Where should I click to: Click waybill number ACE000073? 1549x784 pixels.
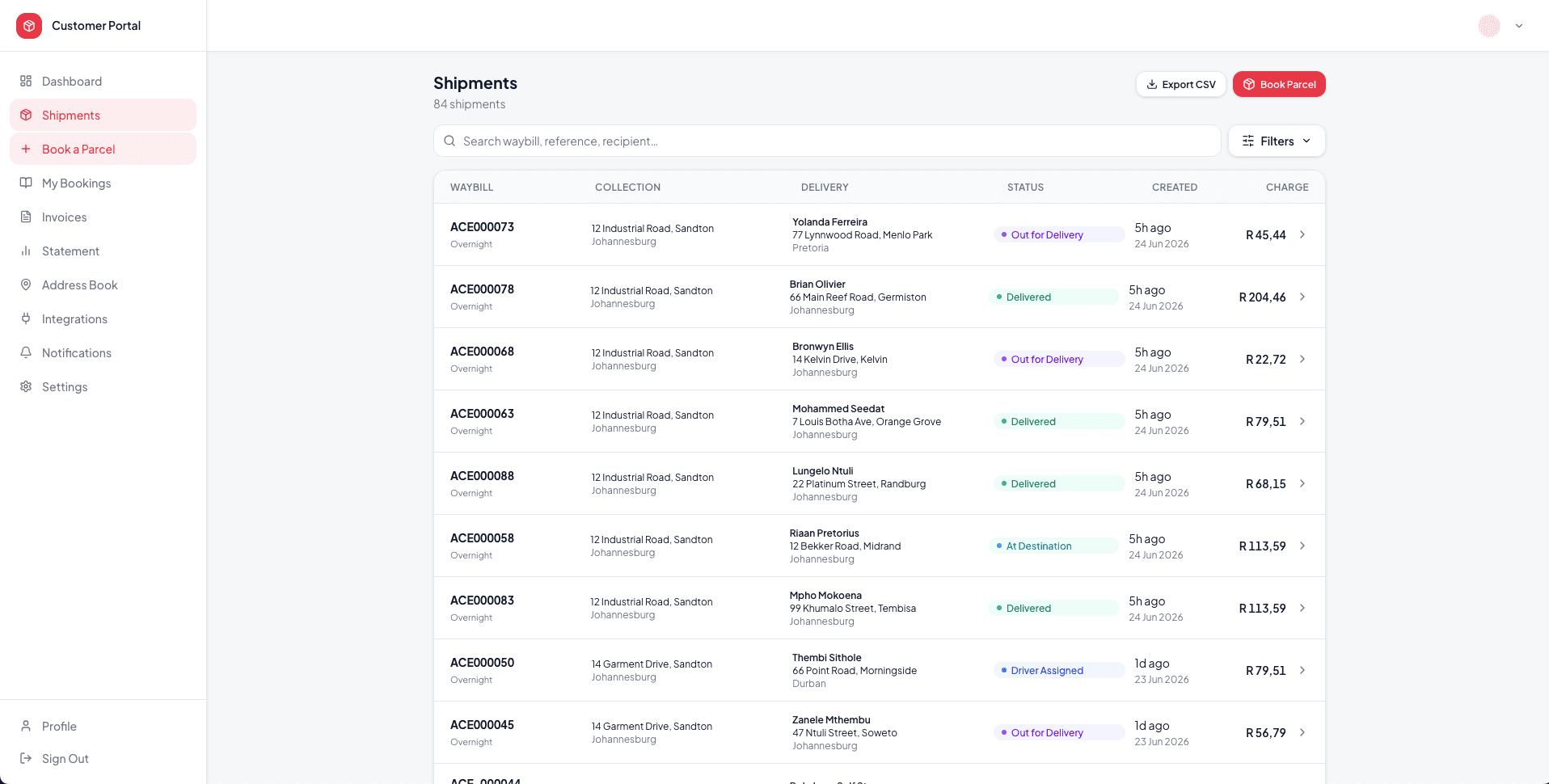482,227
